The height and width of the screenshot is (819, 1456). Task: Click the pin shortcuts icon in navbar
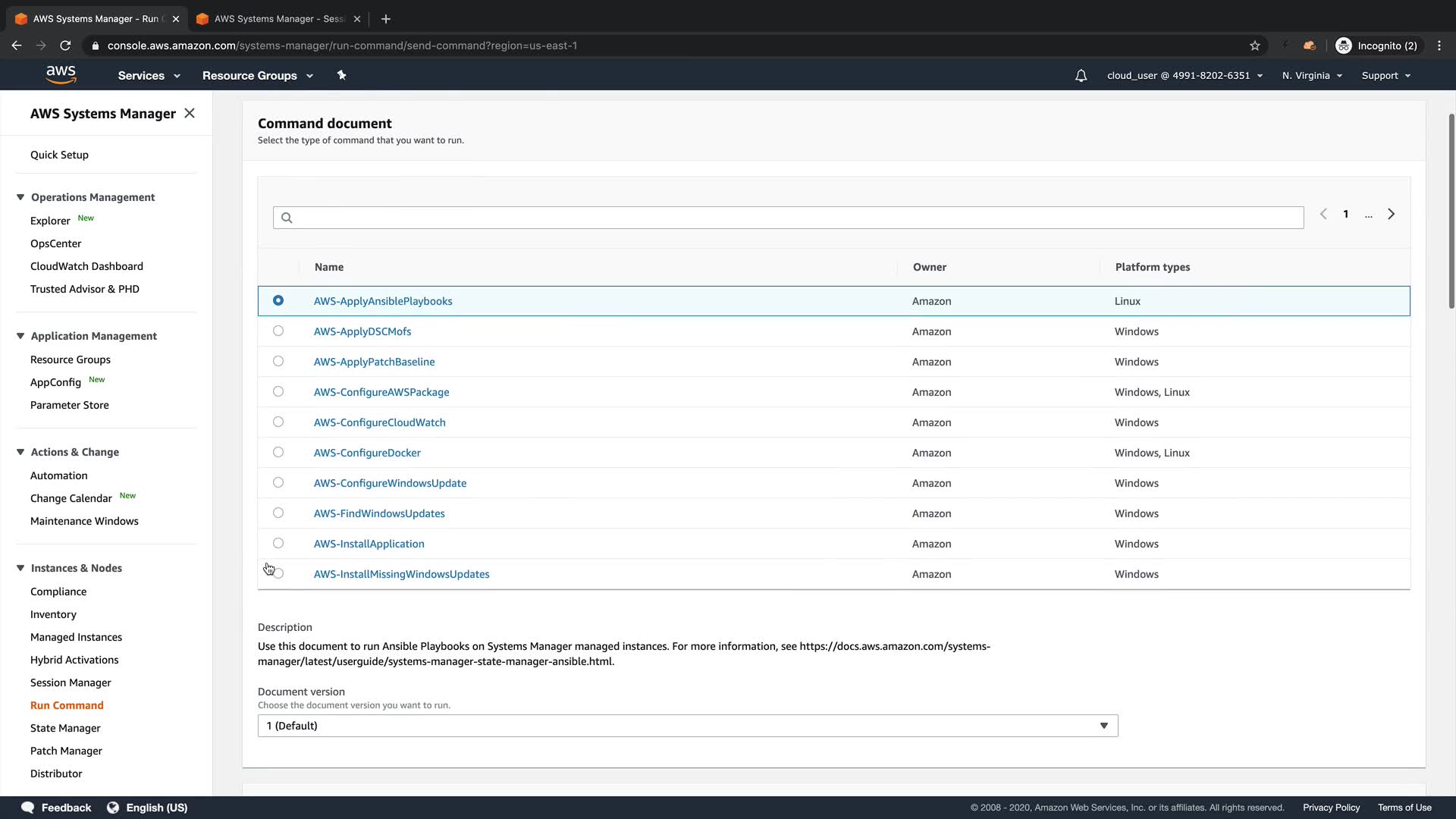click(341, 75)
